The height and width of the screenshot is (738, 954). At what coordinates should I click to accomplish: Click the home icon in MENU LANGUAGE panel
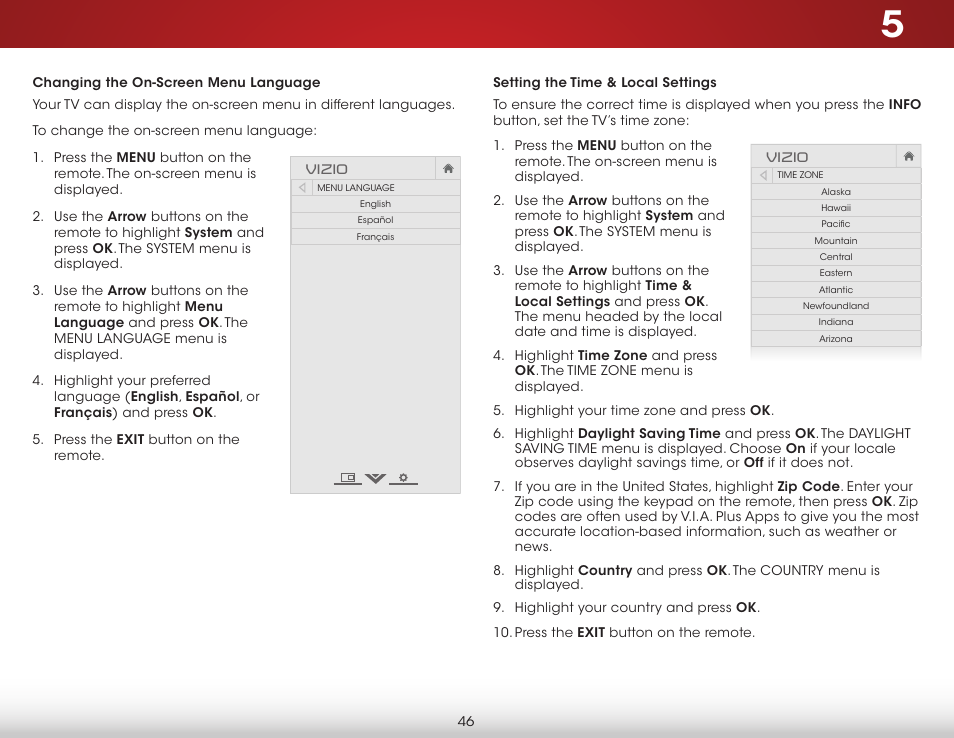[x=448, y=169]
